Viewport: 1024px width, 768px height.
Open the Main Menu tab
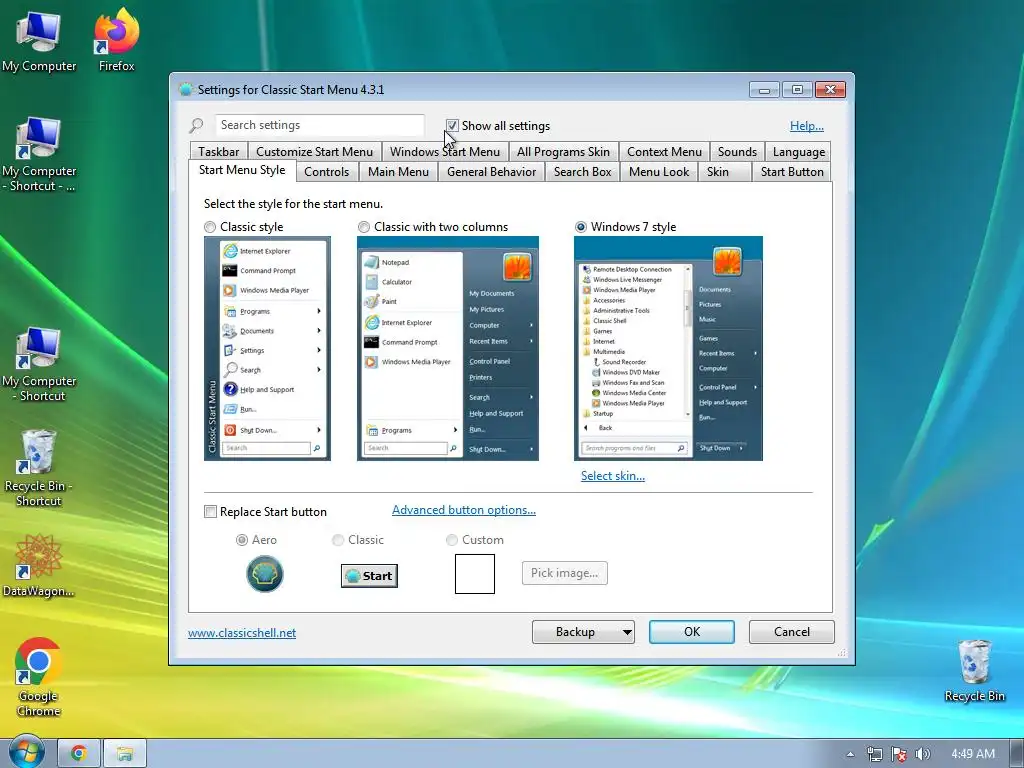click(398, 172)
